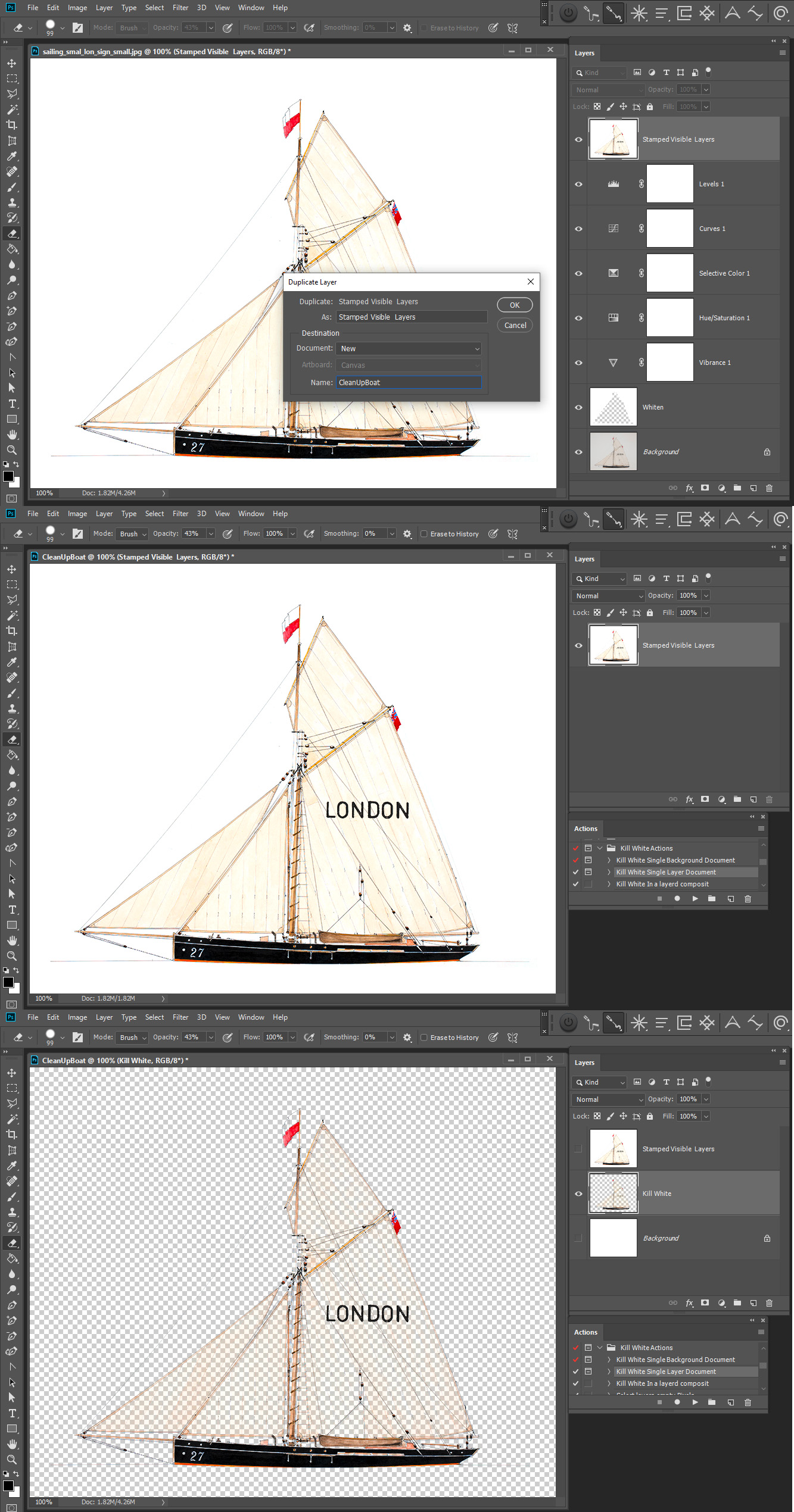Click foreground color swatch in CleanUpBoat Stamped Visible window
The height and width of the screenshot is (1512, 794).
click(x=8, y=982)
